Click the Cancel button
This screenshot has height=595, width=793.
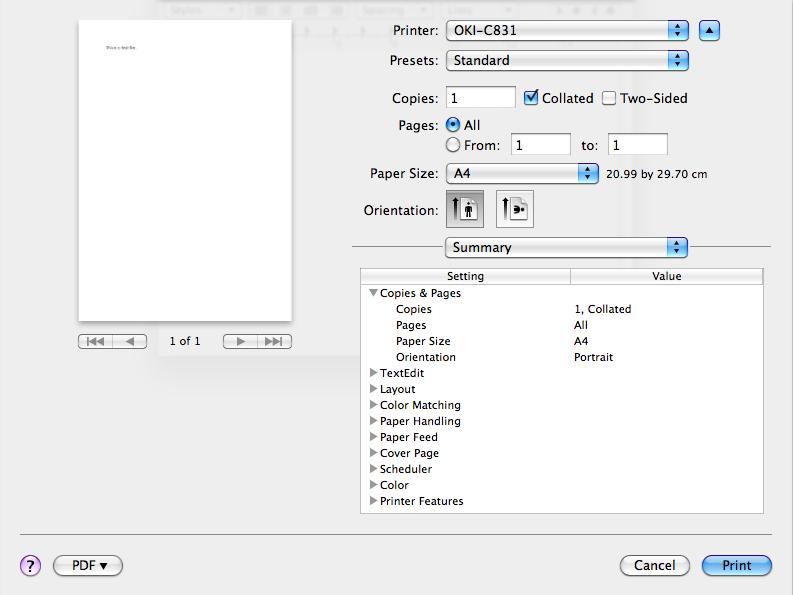(654, 565)
